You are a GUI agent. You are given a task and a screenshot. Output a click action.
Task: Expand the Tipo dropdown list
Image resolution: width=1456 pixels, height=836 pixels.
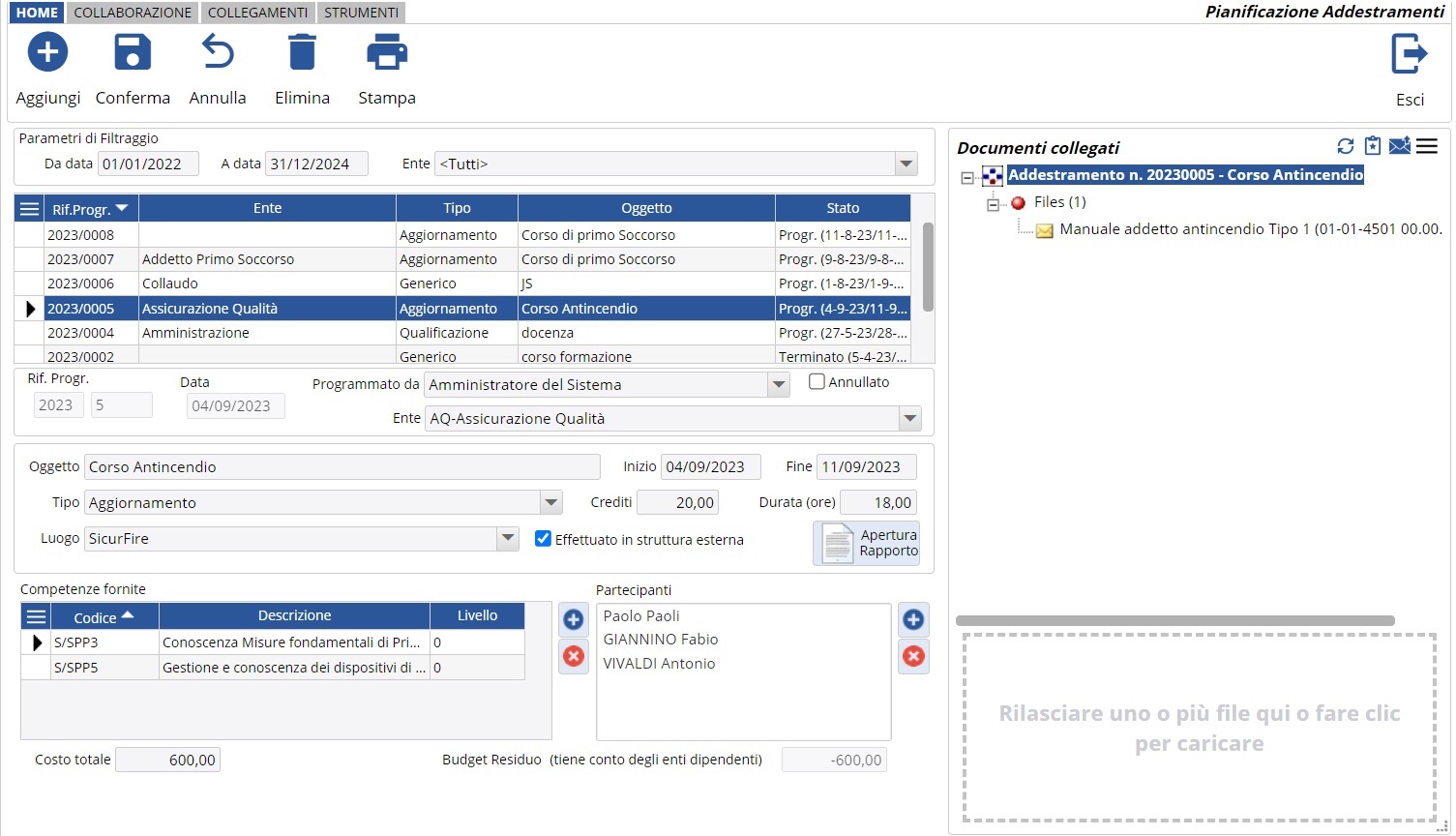click(550, 503)
